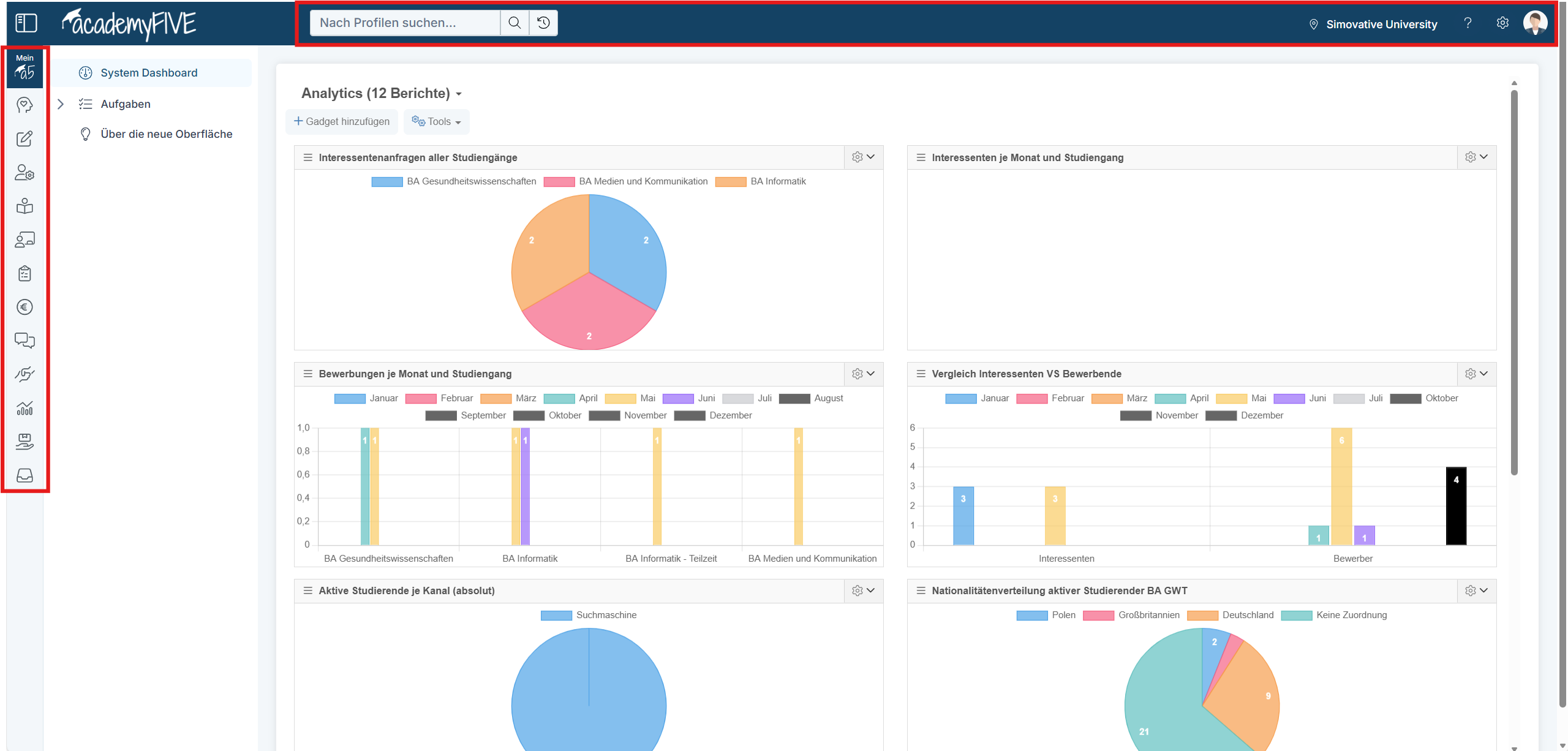Click the Nach Profilen suchen field

(x=404, y=23)
